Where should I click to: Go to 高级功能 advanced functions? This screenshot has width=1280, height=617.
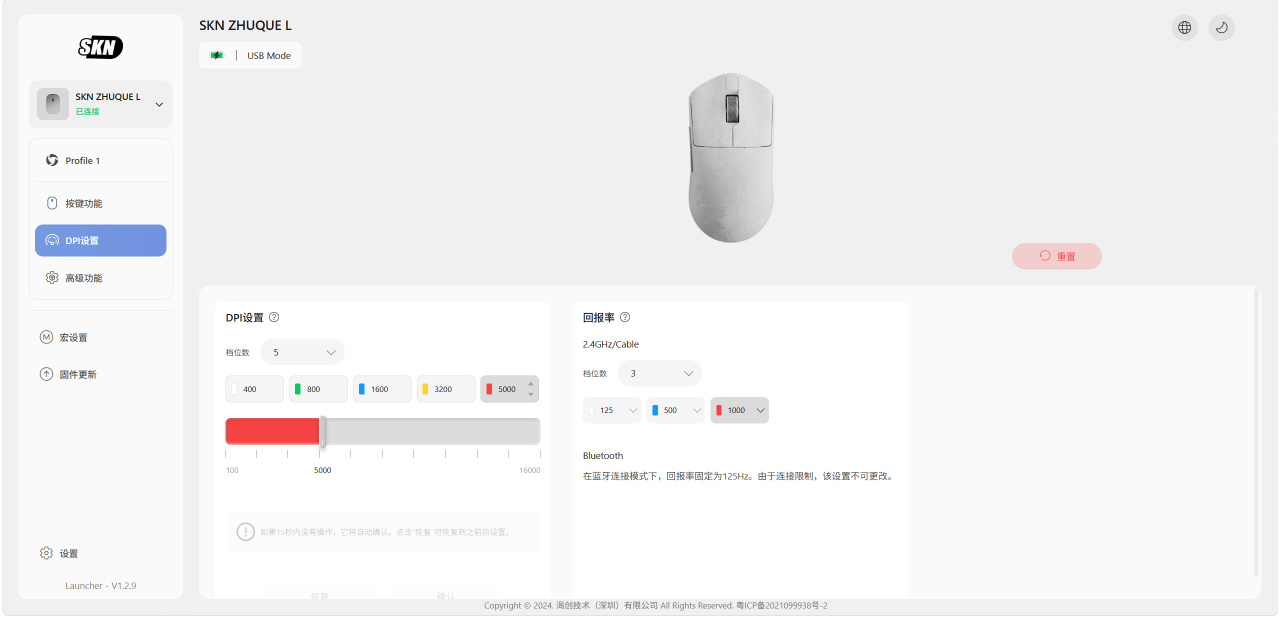100,277
